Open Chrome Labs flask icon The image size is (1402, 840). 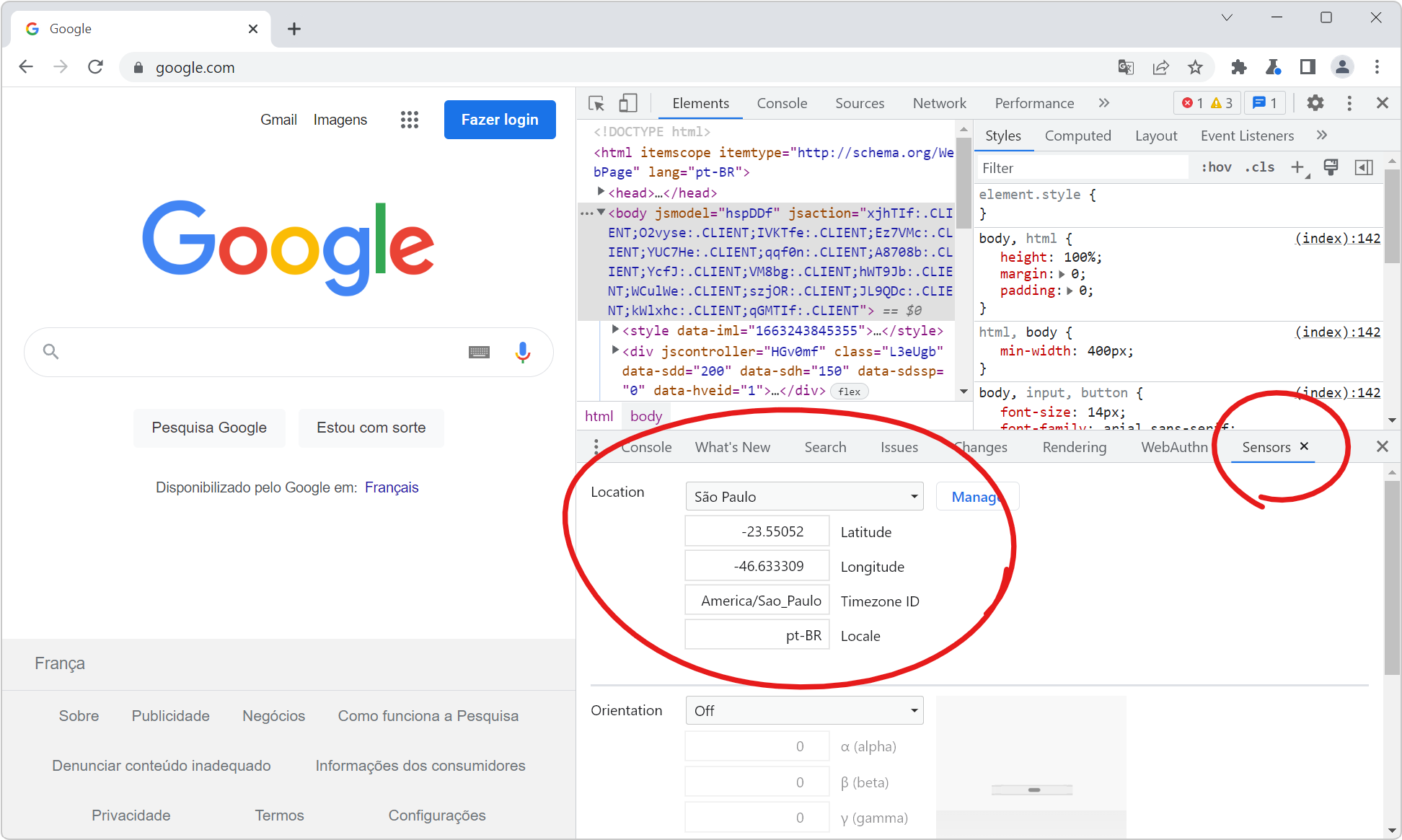[x=1273, y=67]
